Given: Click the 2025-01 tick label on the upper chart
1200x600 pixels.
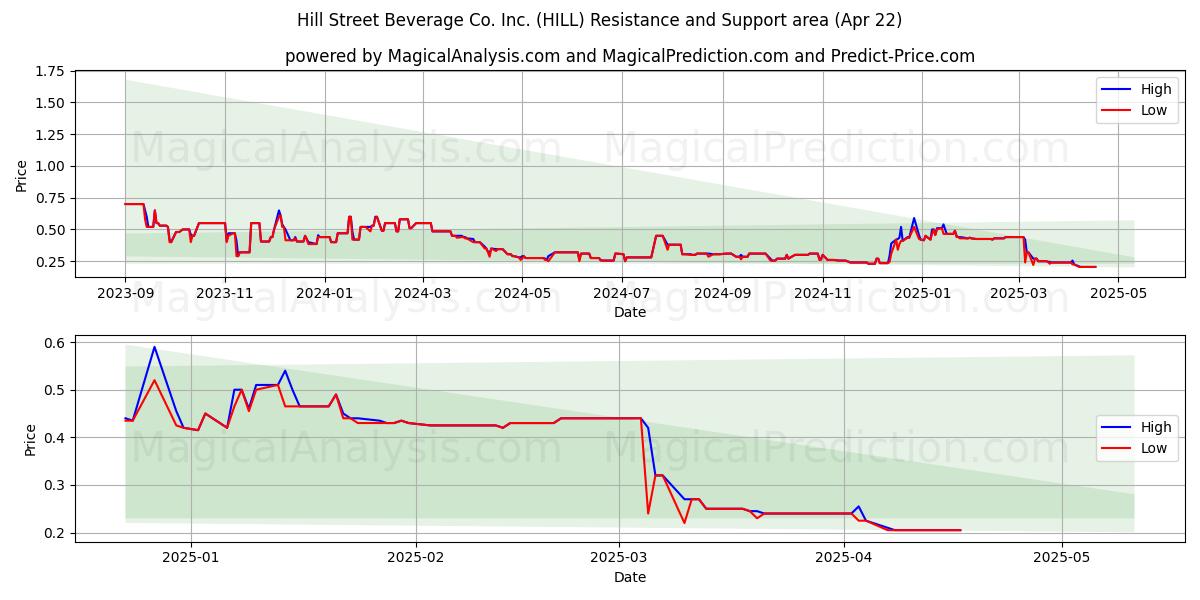Looking at the screenshot, I should click(923, 293).
